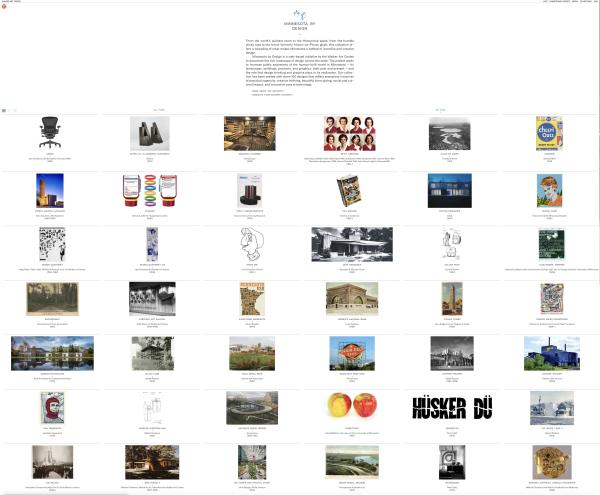The image size is (600, 495).
Task: Open the abstract scribble artwork
Action: coord(552,299)
